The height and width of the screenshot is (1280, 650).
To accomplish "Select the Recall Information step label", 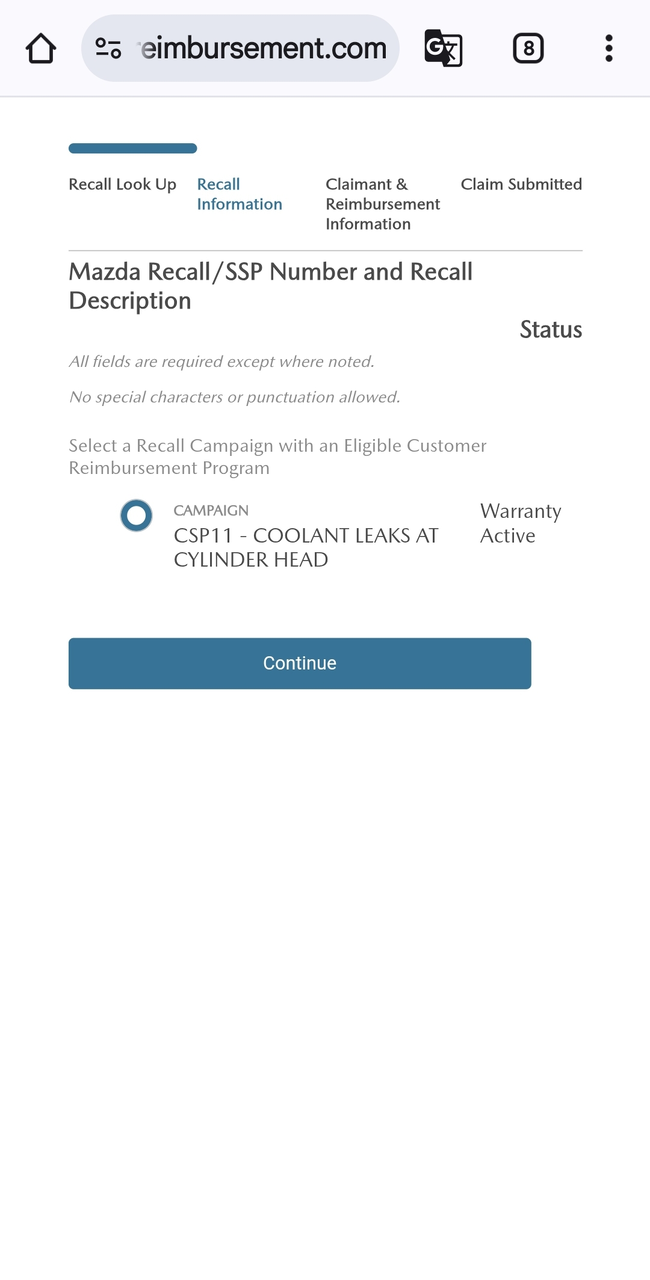I will coord(239,194).
